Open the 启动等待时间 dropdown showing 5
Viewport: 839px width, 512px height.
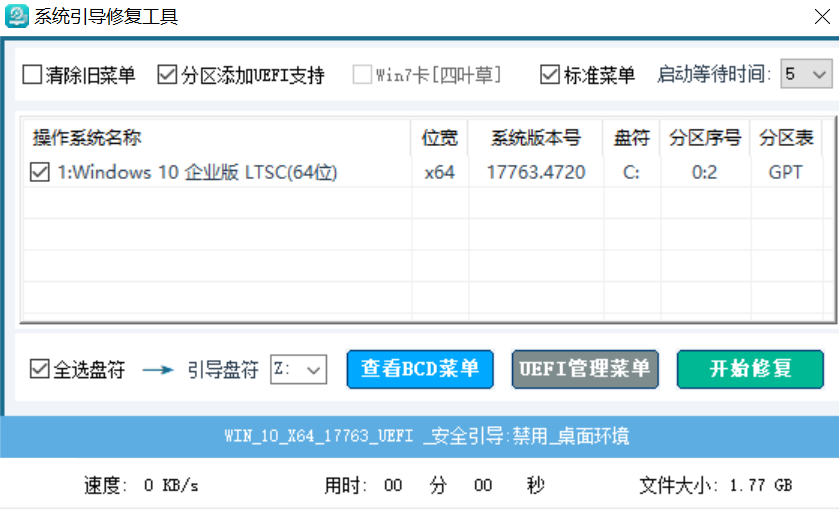click(x=806, y=74)
